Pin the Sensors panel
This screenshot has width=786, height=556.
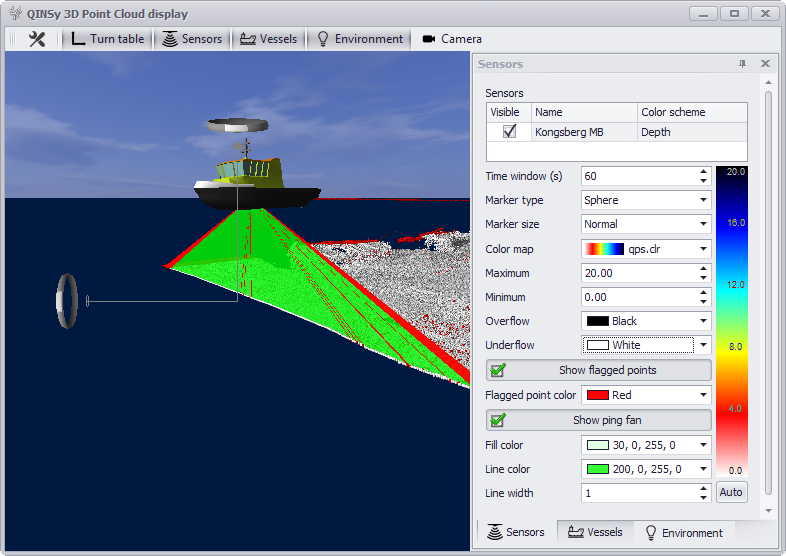tap(742, 64)
